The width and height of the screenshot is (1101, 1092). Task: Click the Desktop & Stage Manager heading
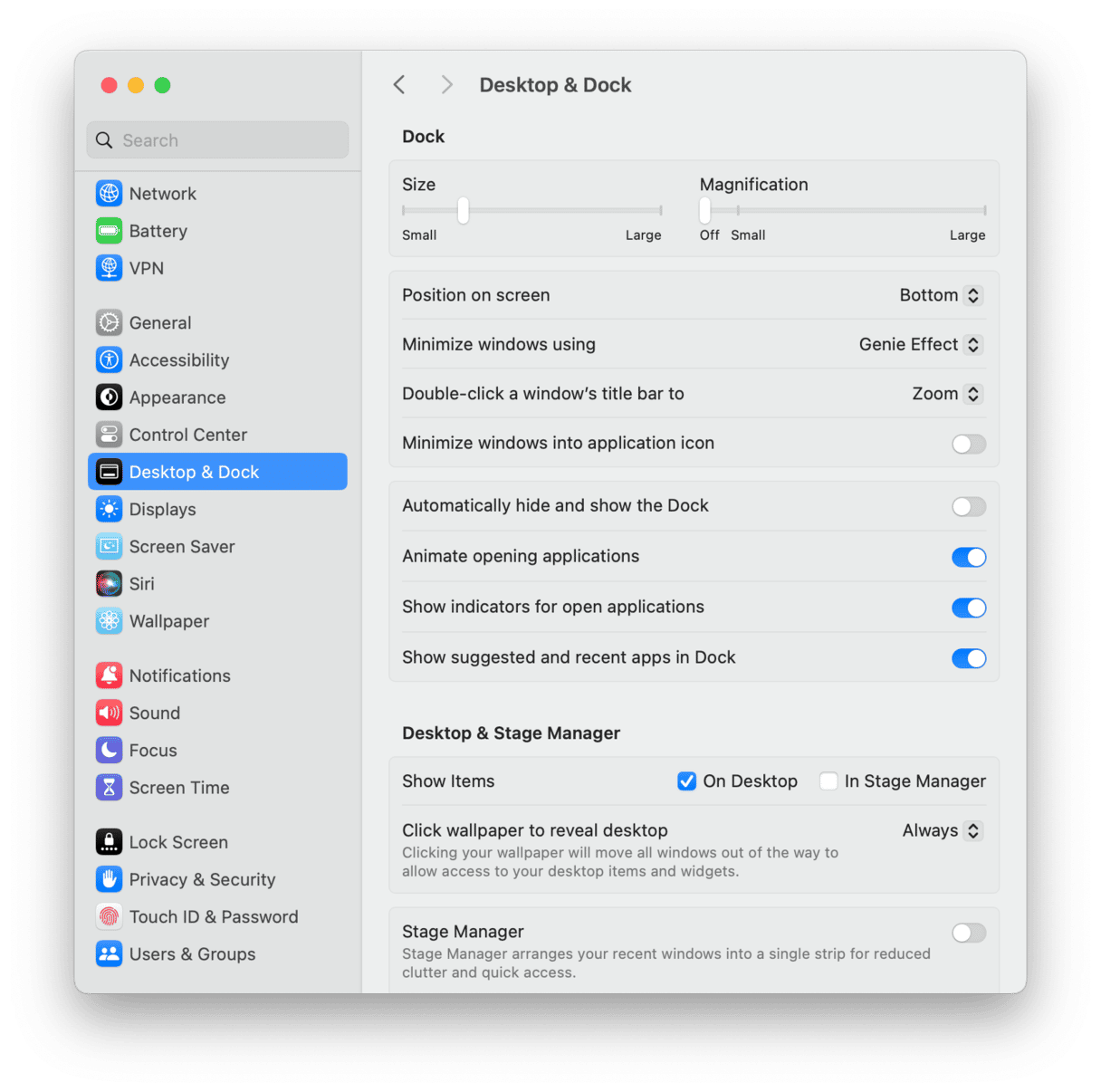(511, 733)
